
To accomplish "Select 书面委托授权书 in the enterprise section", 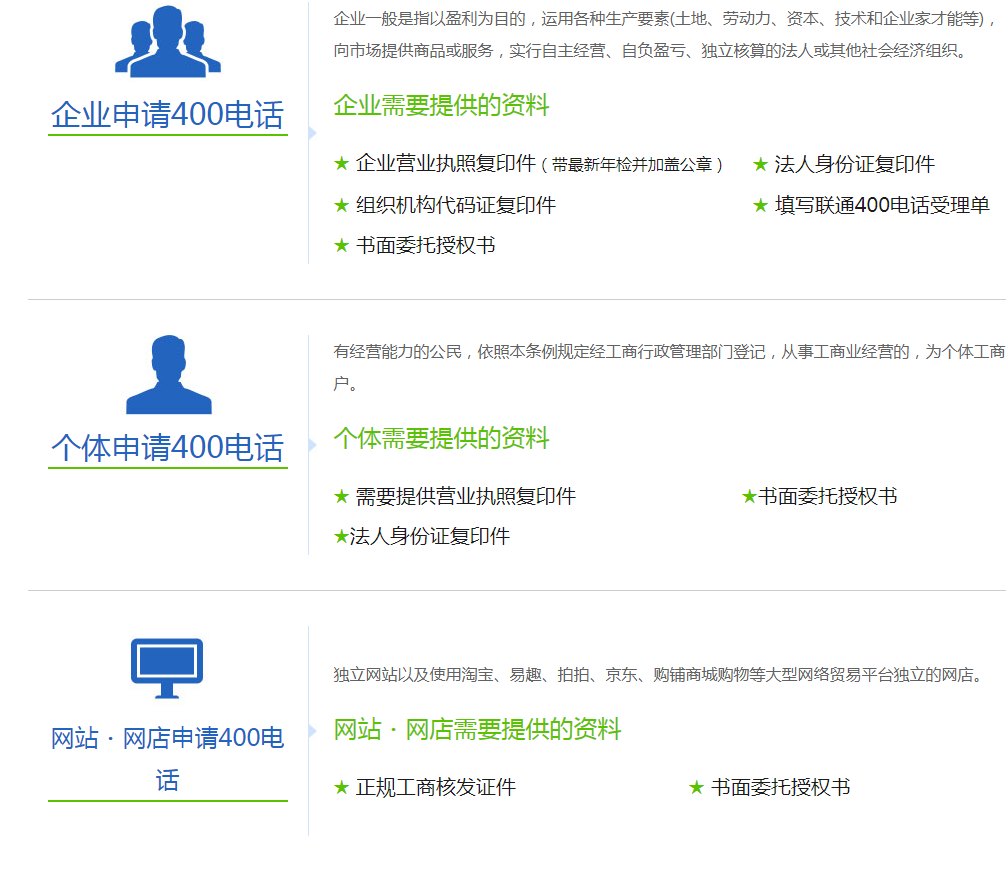I will [x=425, y=245].
